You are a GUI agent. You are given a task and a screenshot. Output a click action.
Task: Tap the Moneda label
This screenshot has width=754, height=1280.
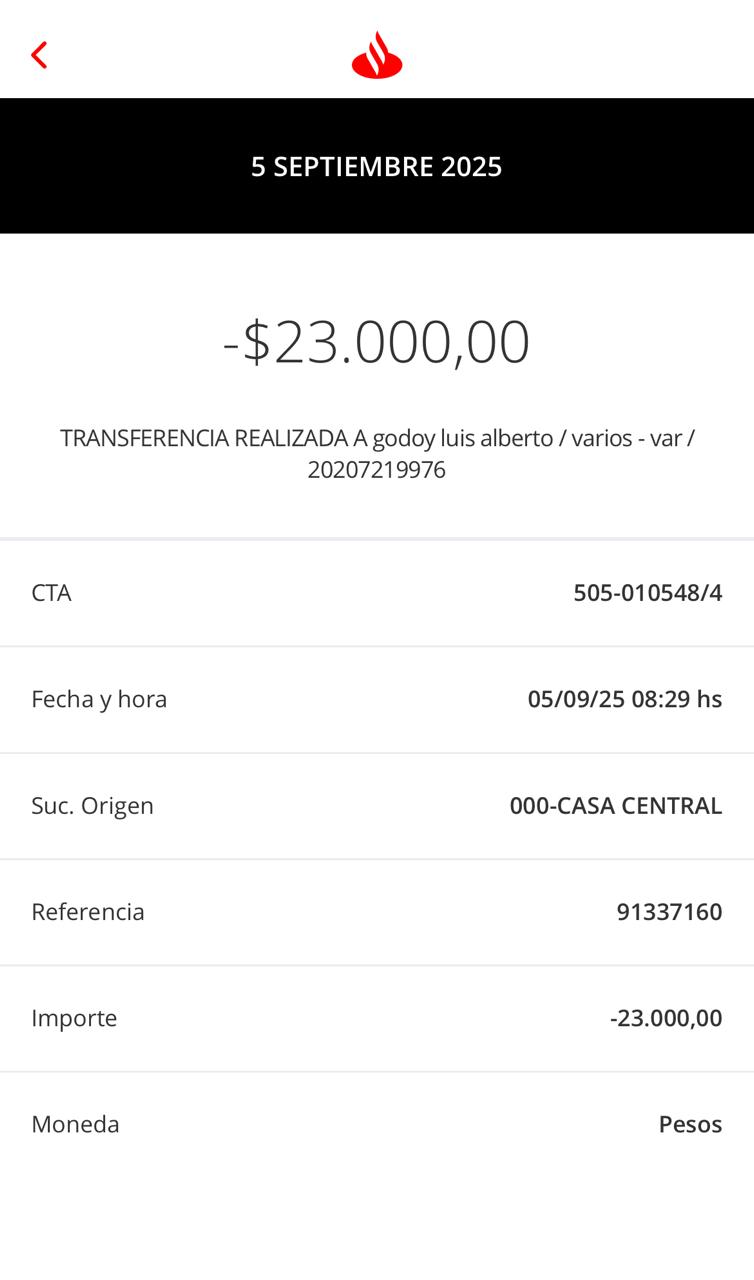75,1124
